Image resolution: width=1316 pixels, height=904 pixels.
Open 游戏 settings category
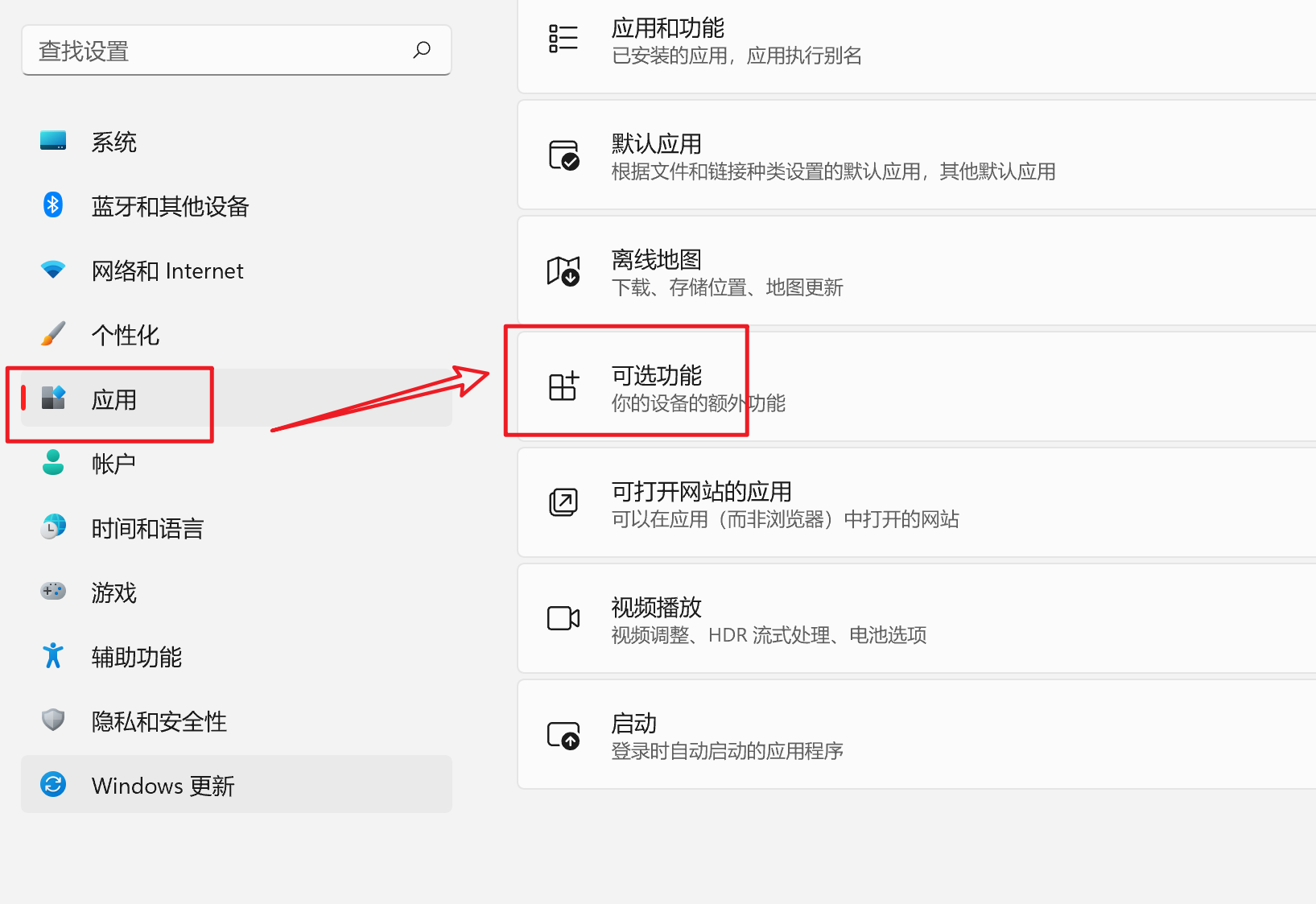coord(237,592)
